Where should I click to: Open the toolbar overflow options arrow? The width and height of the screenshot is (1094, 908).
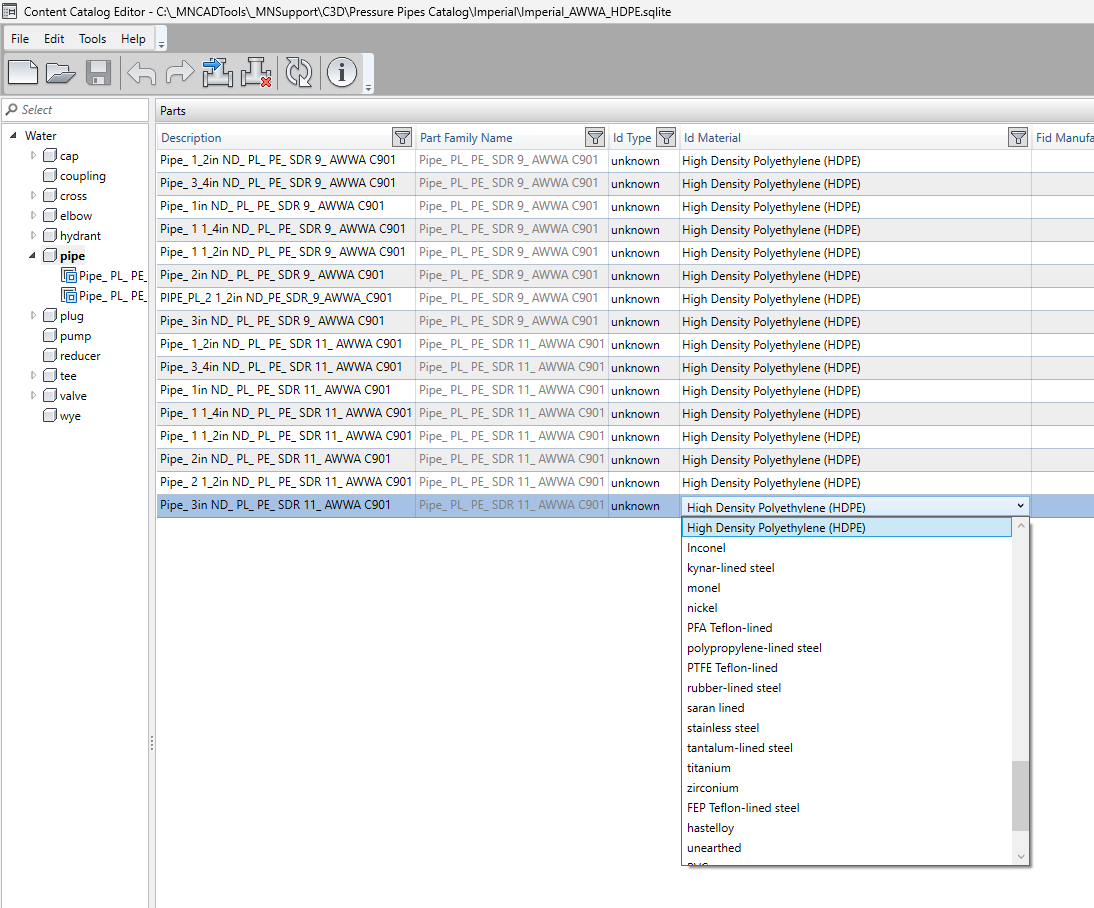coord(368,75)
